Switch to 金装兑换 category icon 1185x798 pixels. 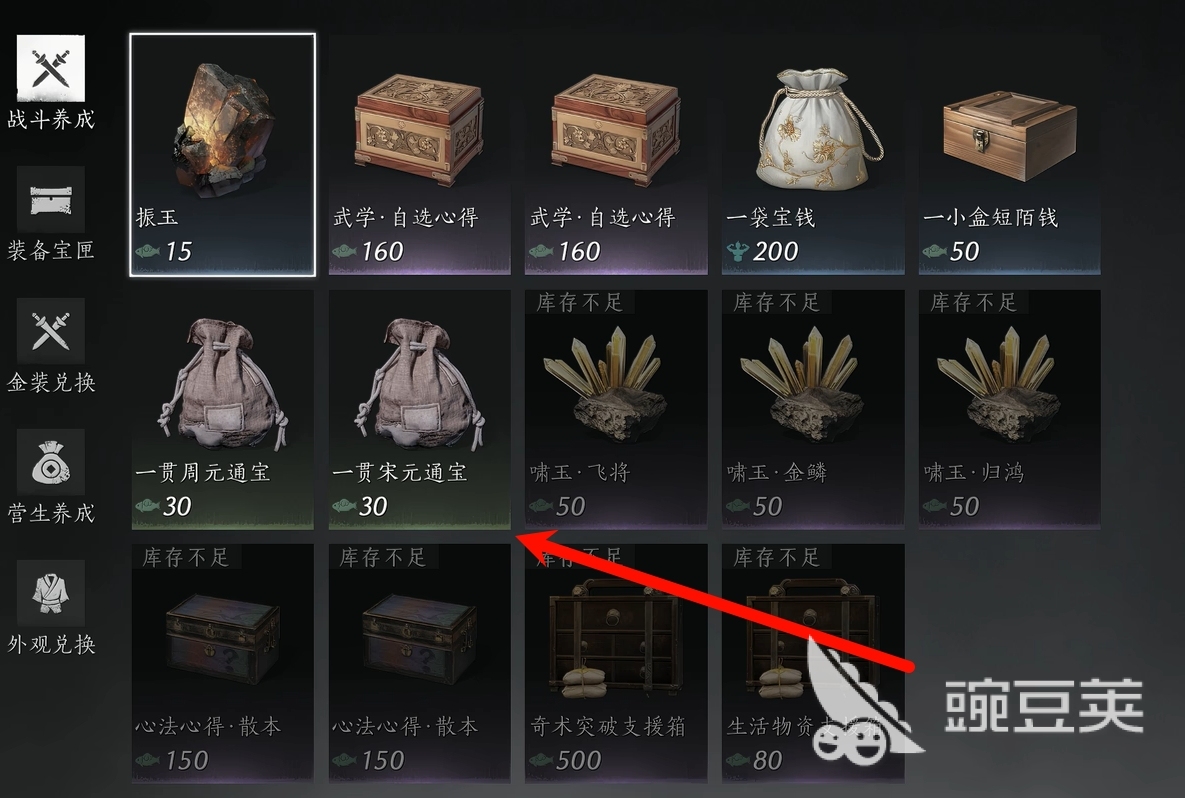[51, 332]
